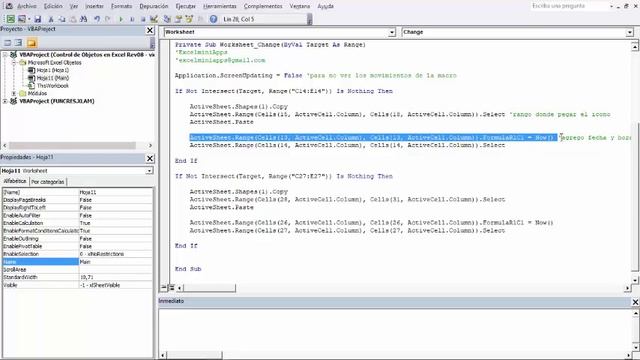Click the Copy toolbar icon
This screenshot has width=640, height=360.
click(62, 19)
